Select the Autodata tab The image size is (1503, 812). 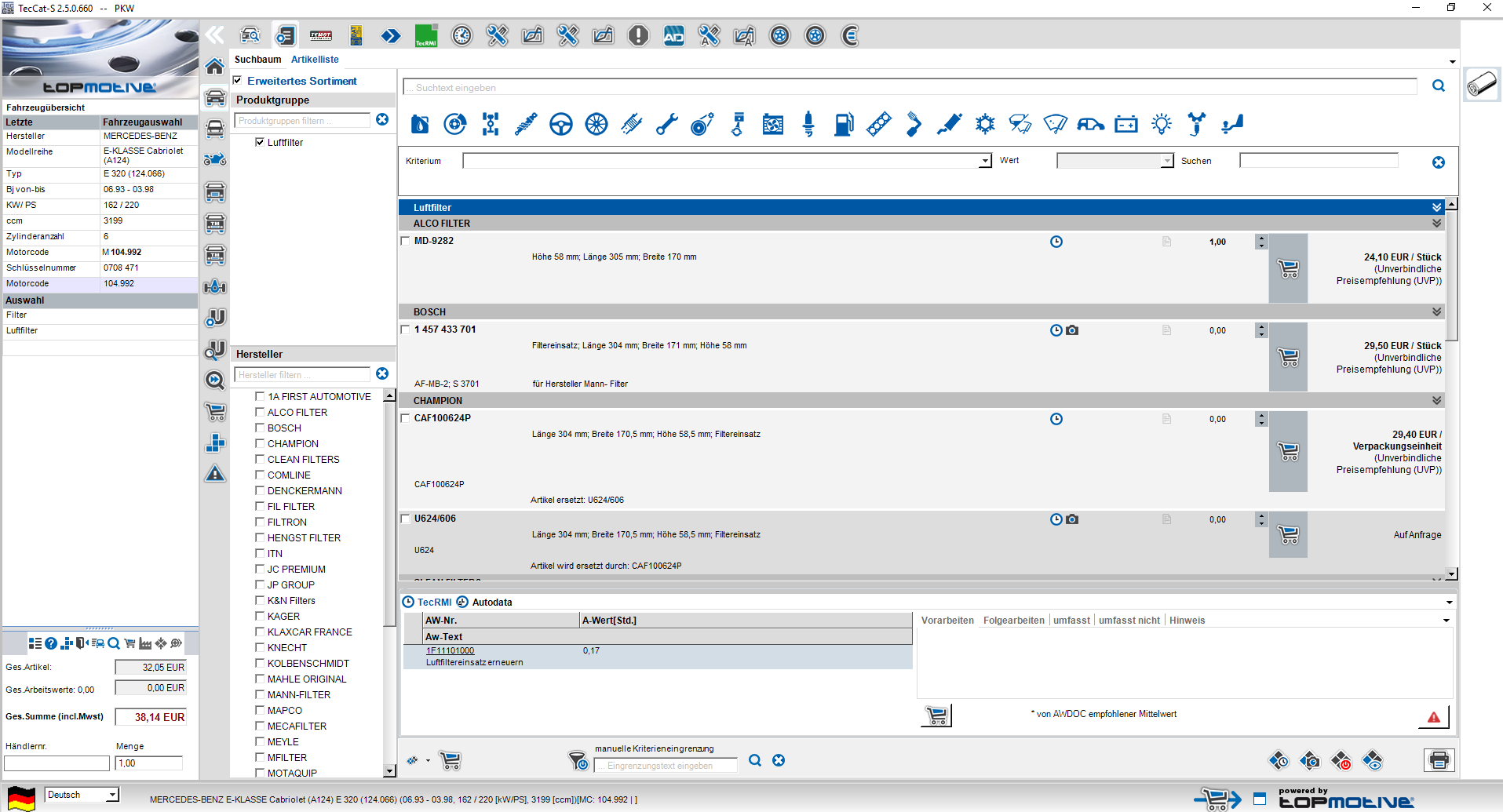492,603
